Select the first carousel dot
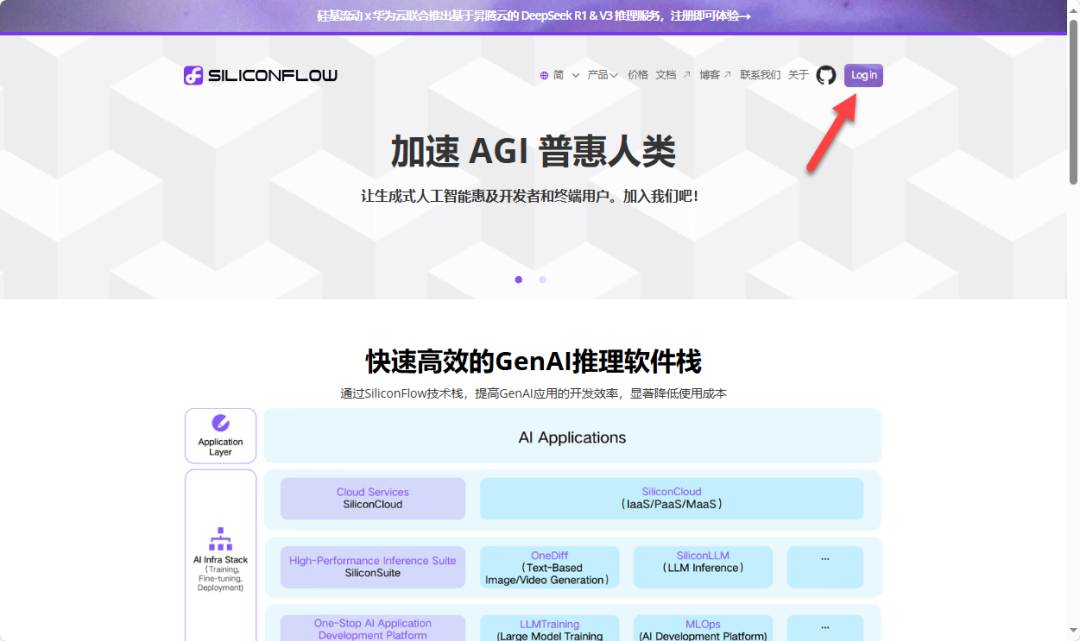Screen dimensions: 1080x641 click(519, 280)
